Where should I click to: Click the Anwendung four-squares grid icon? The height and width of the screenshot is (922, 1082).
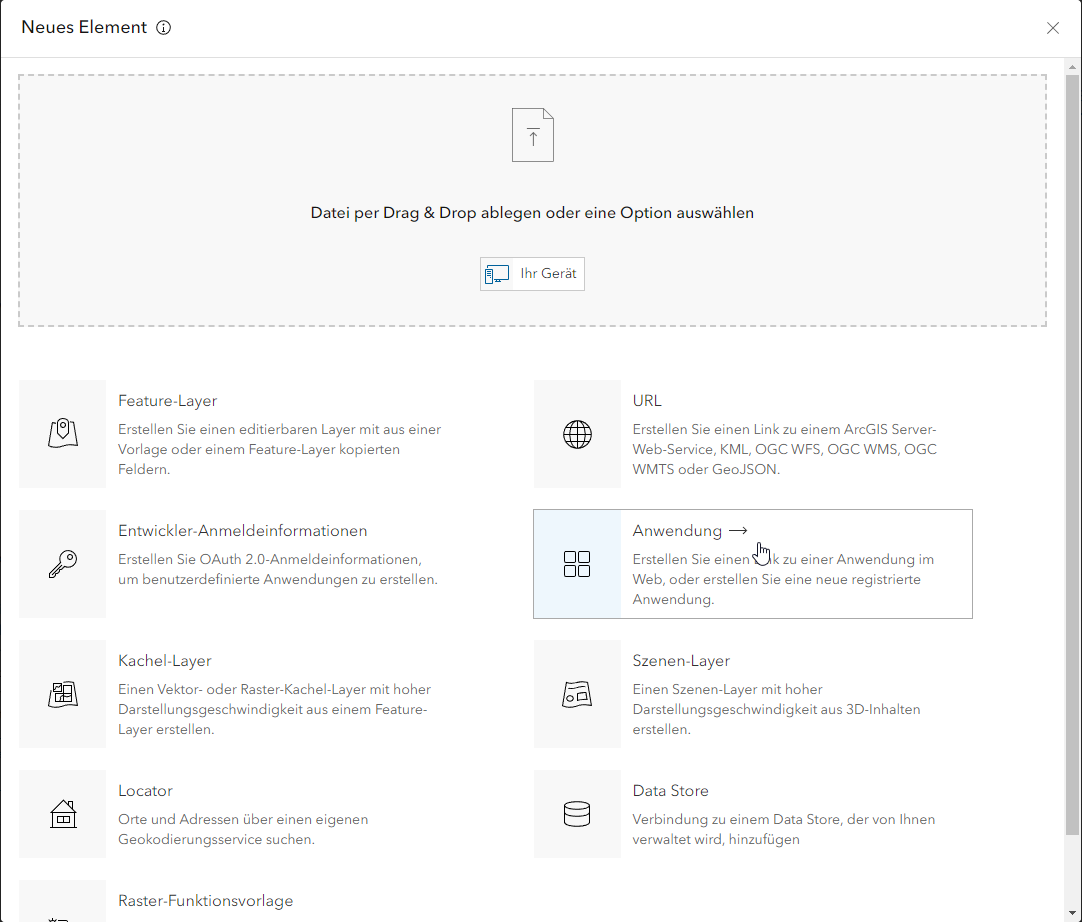[577, 564]
